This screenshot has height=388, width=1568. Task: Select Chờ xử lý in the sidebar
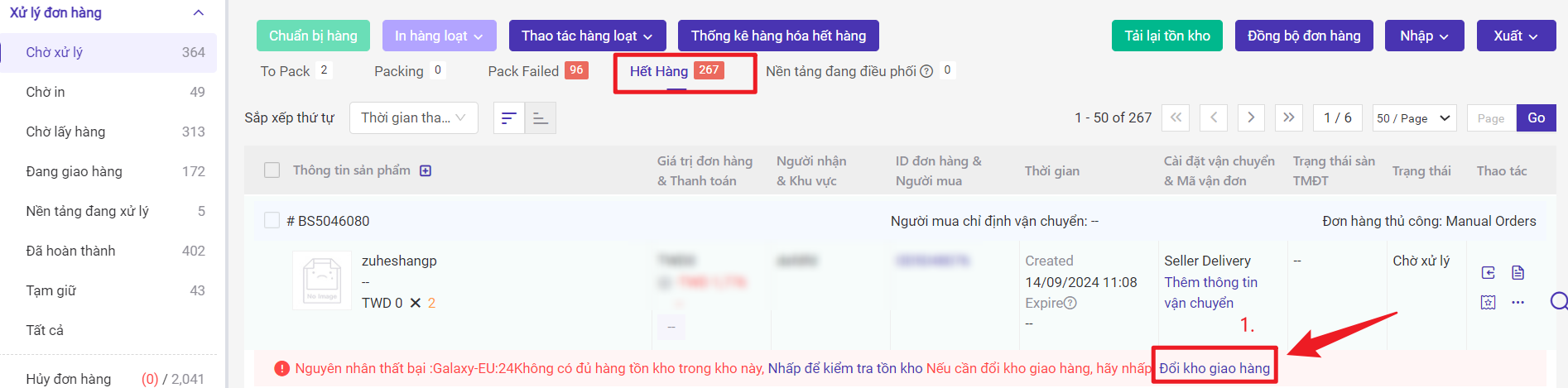click(108, 52)
